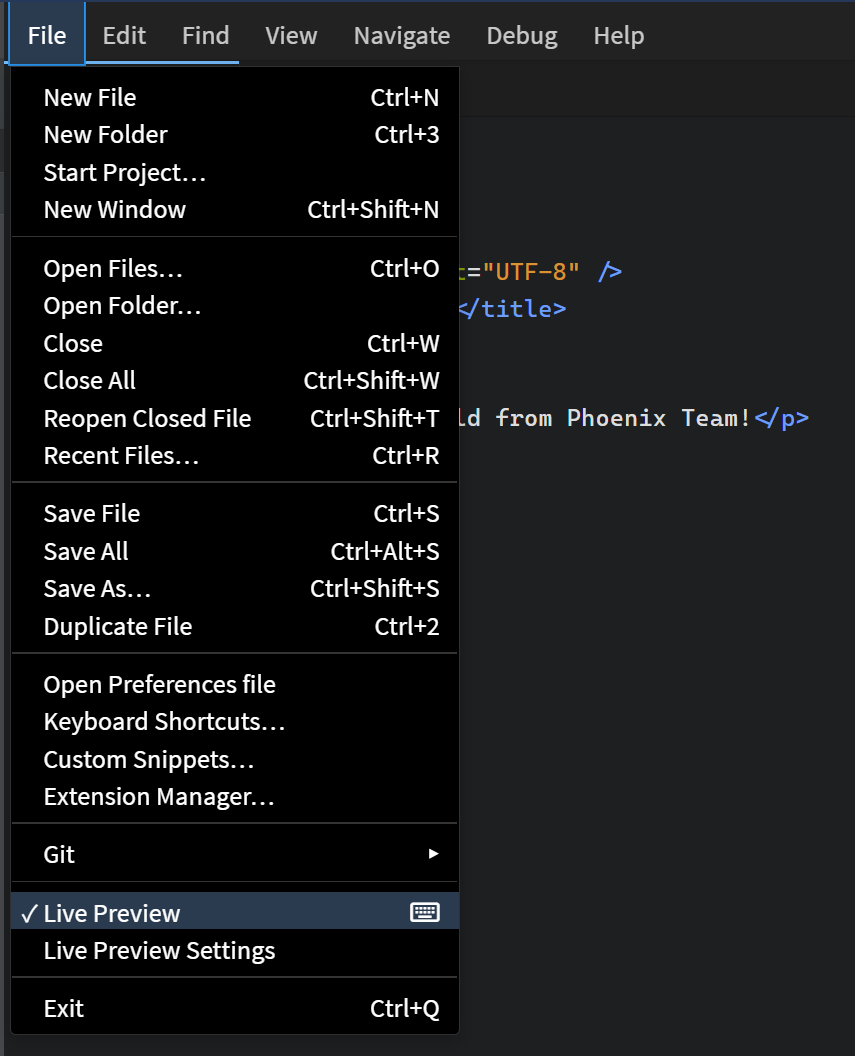Click the checkmark next to Live Preview
855x1056 pixels.
29,911
